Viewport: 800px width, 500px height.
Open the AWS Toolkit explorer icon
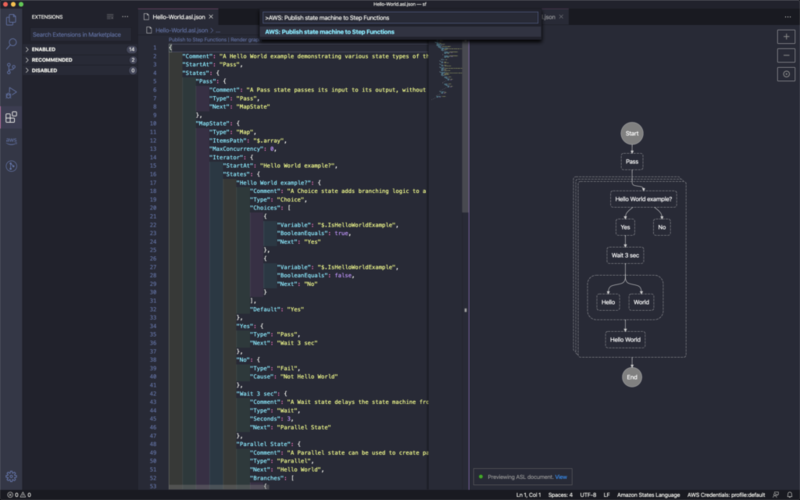click(x=11, y=141)
